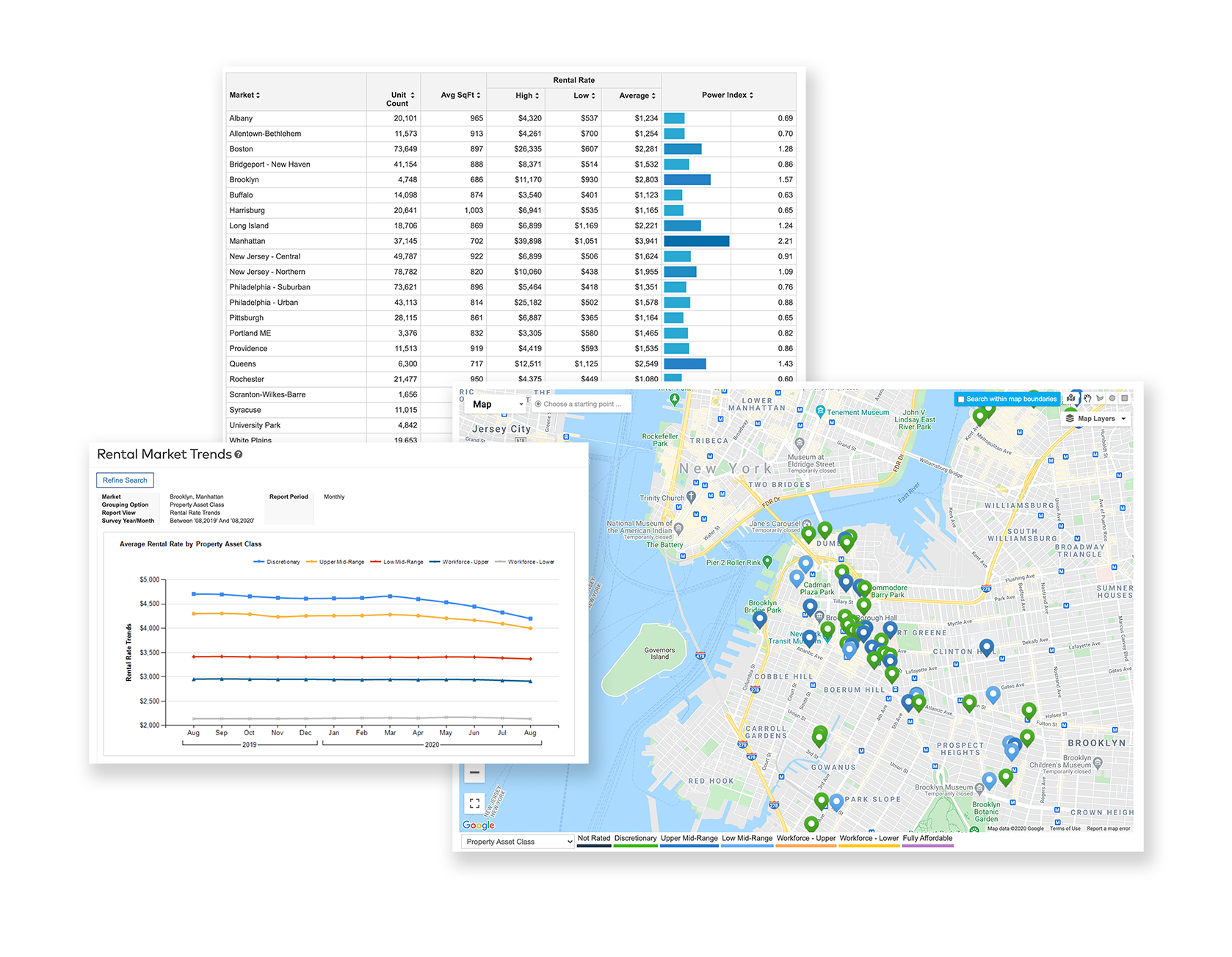
Task: Expand the Property Asset Class dropdown
Action: point(518,842)
